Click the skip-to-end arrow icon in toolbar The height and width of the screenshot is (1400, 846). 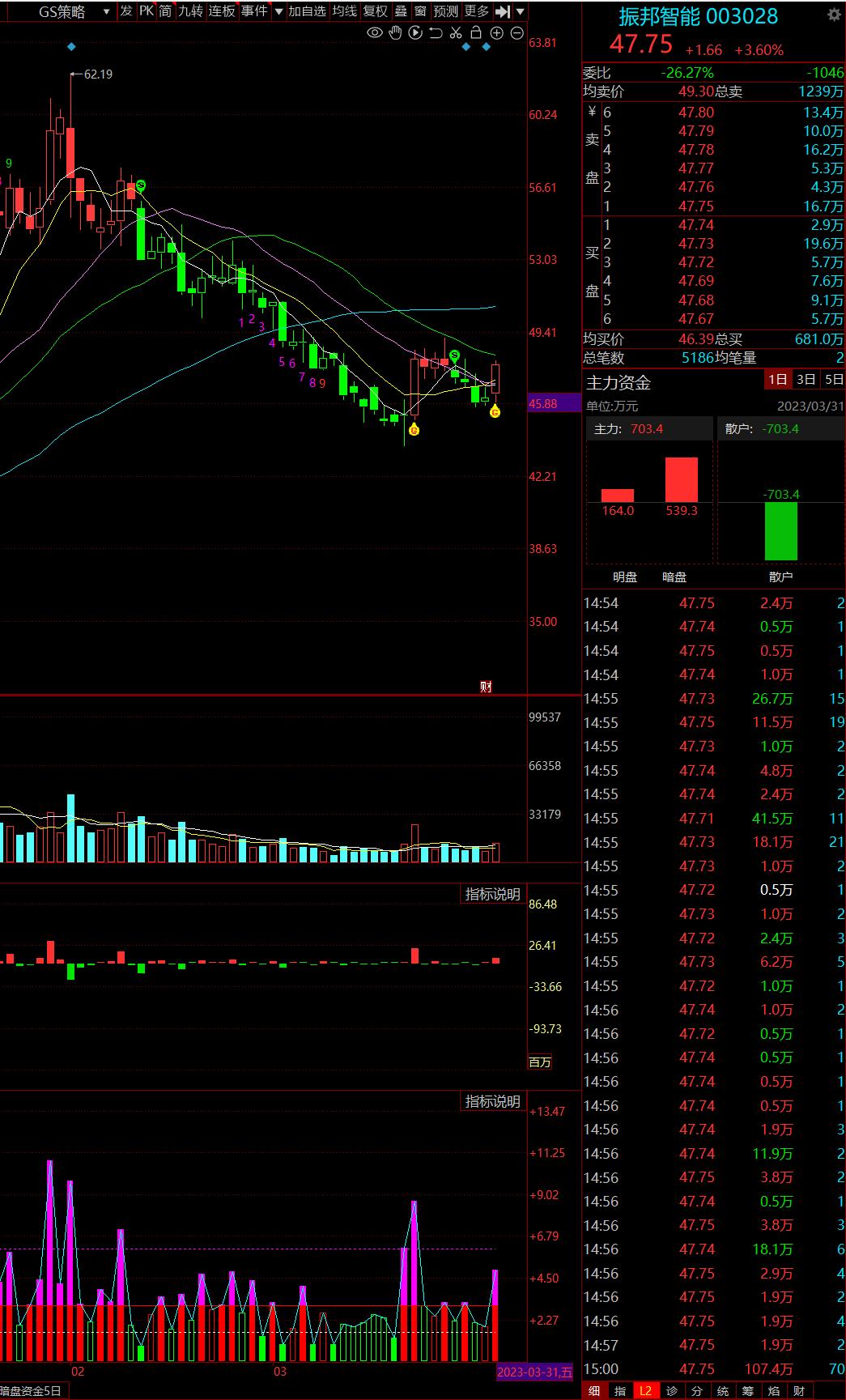click(503, 11)
